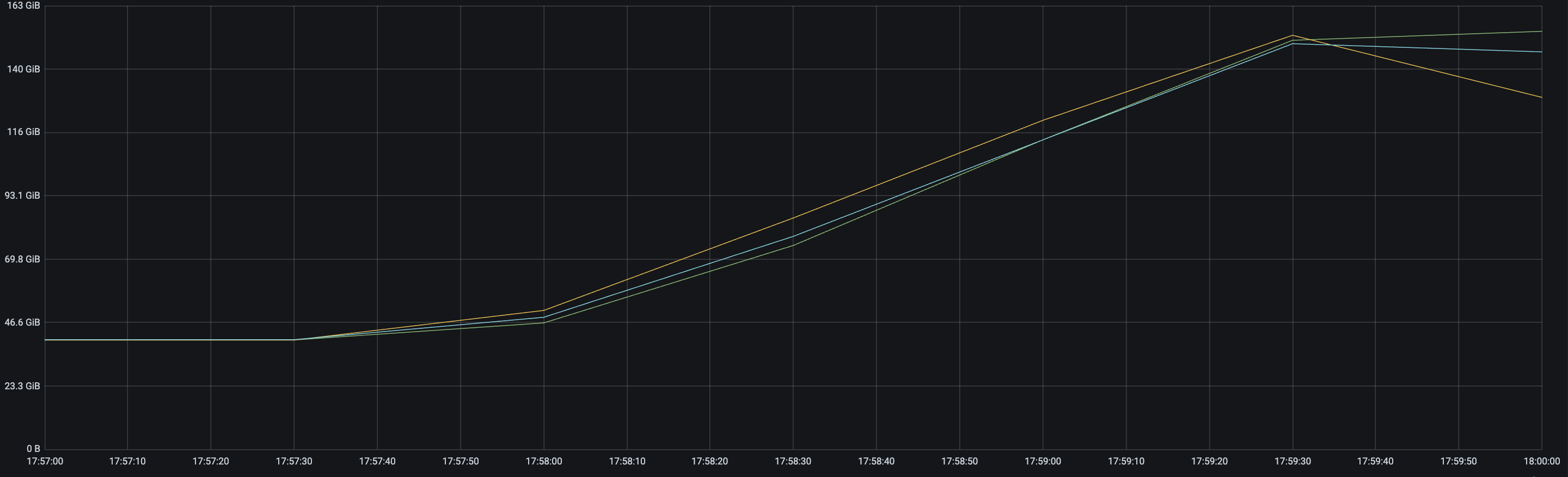Click the 17:59:10 time label
The image size is (1568, 477).
coord(1126,461)
